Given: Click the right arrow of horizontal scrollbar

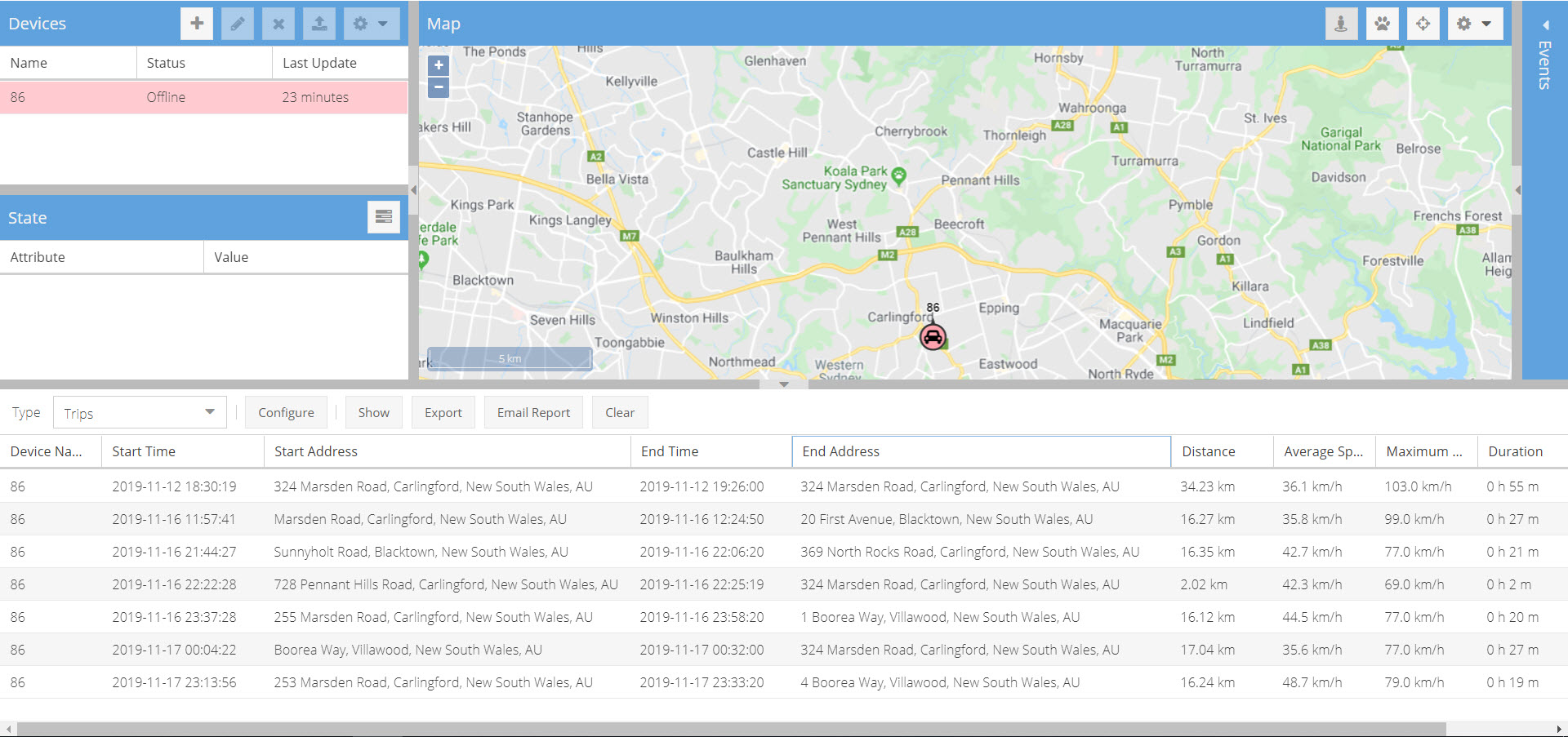Looking at the screenshot, I should pos(1559,729).
